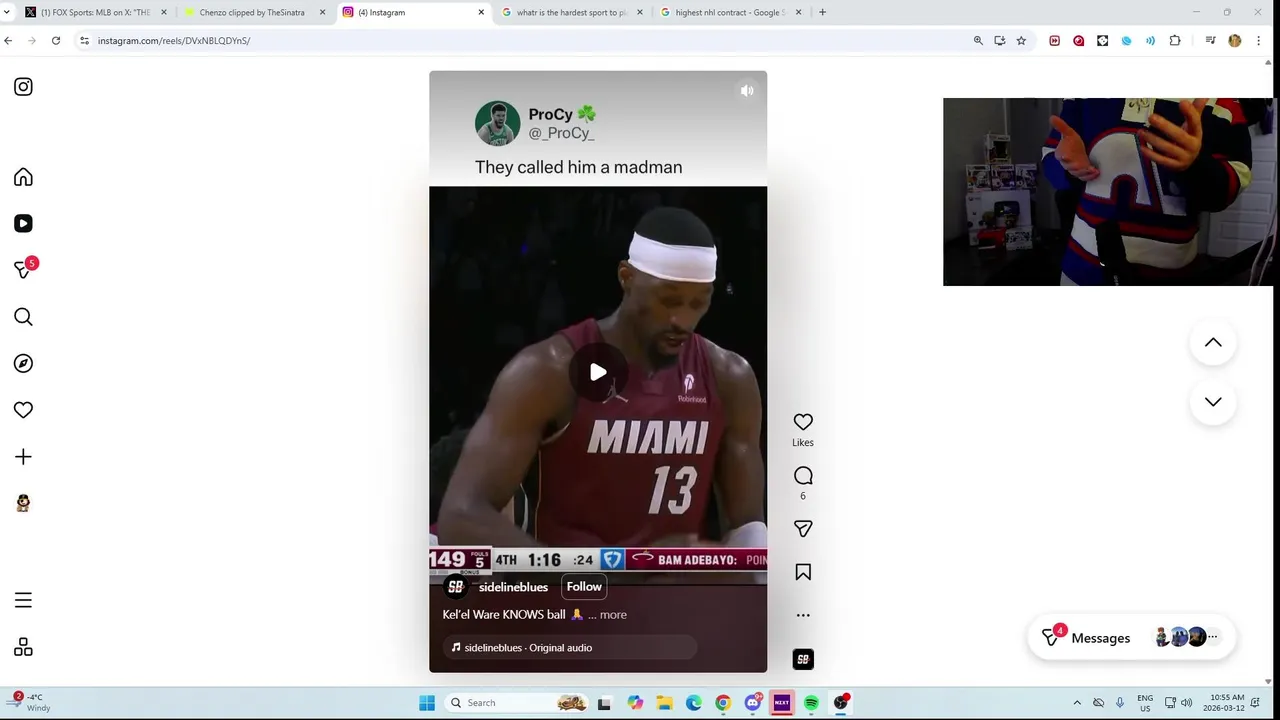Switch to Chenzo clipped by TheSinatra tab
Screen dimensions: 1280x720
pos(252,12)
